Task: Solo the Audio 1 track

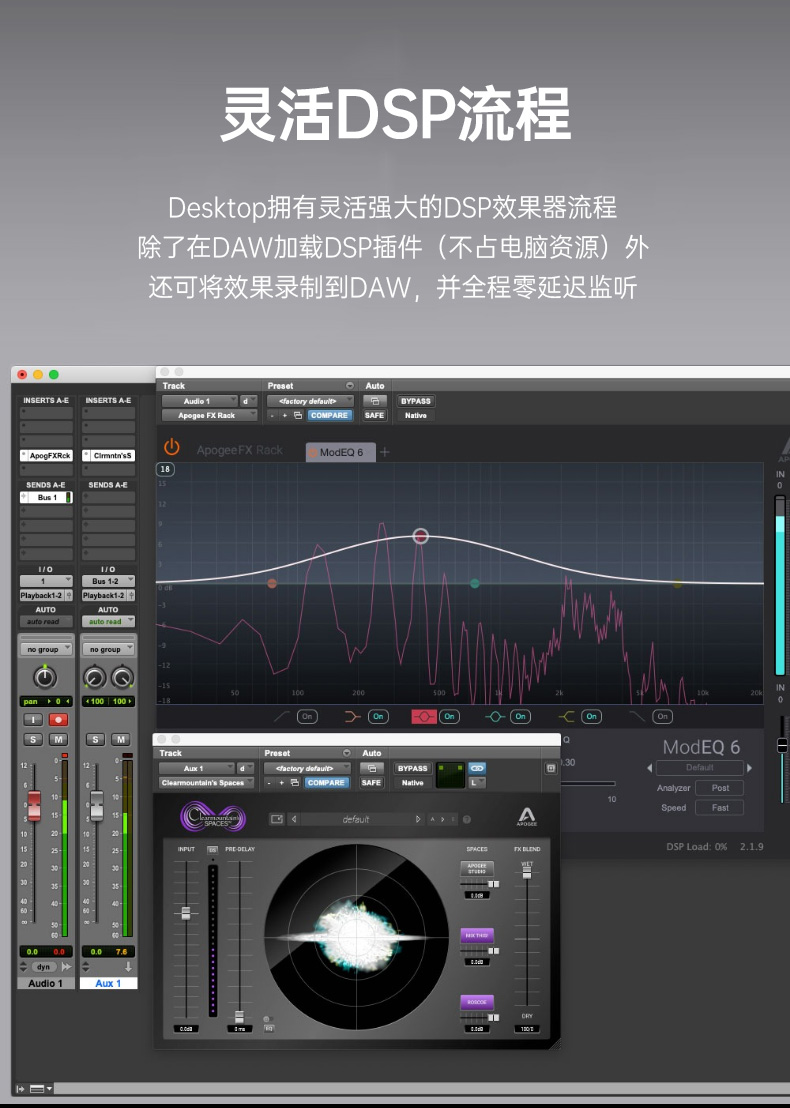Action: pos(33,740)
